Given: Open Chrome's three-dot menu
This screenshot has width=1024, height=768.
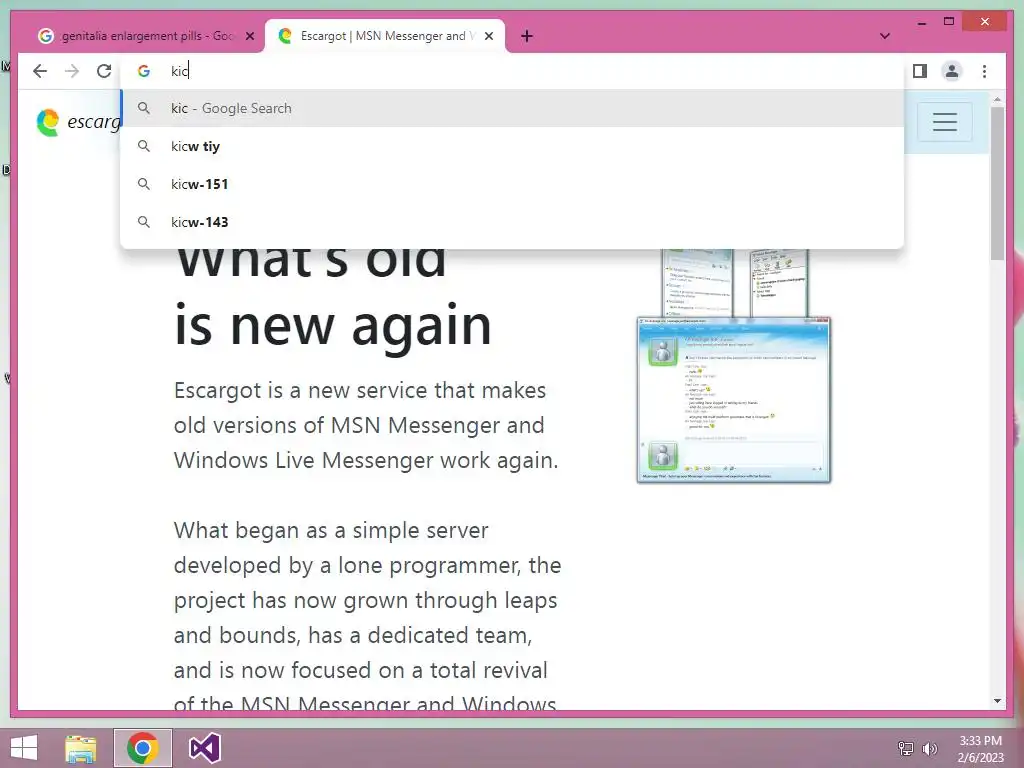Looking at the screenshot, I should pyautogui.click(x=984, y=71).
